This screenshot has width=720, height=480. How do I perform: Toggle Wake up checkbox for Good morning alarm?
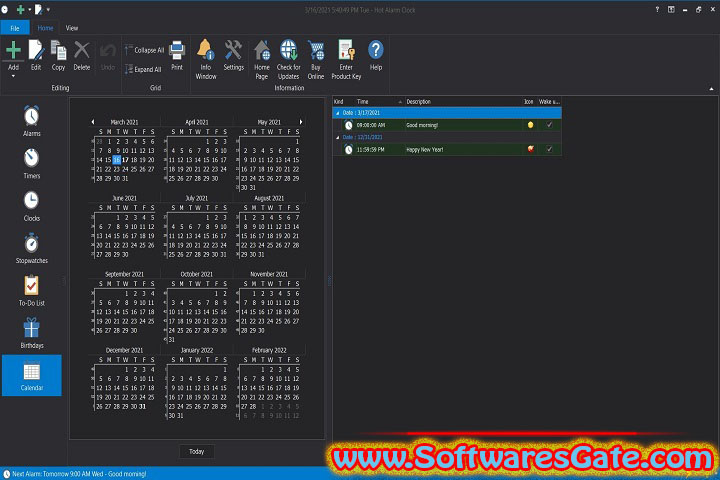point(549,124)
